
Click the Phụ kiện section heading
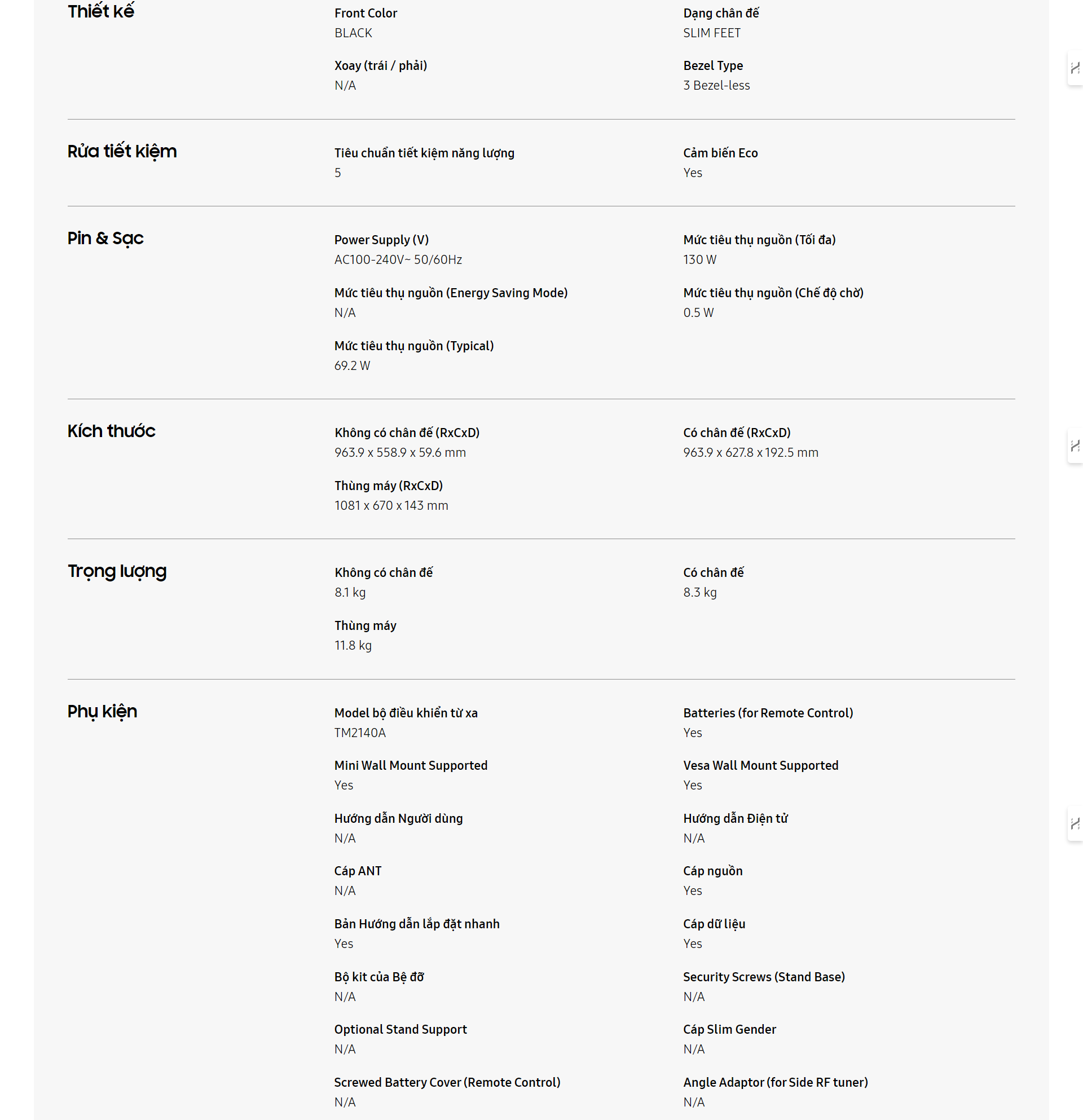point(102,712)
